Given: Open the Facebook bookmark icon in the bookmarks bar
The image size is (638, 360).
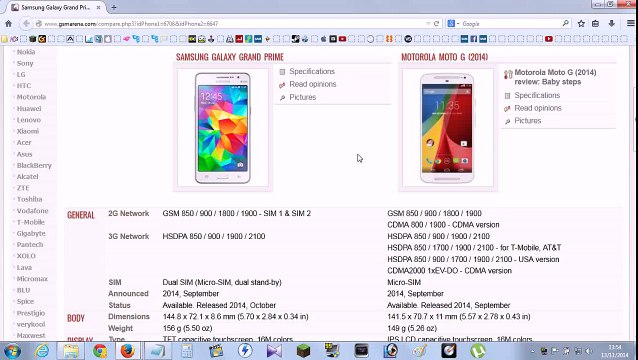Looking at the screenshot, I should (x=474, y=39).
